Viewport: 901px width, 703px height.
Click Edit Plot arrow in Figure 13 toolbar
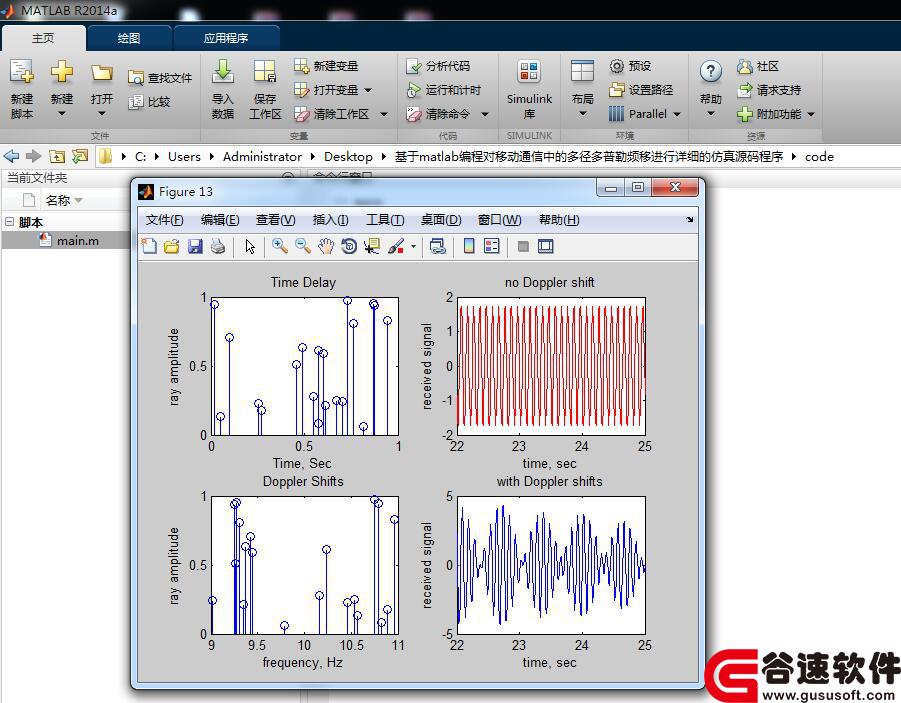coord(250,247)
